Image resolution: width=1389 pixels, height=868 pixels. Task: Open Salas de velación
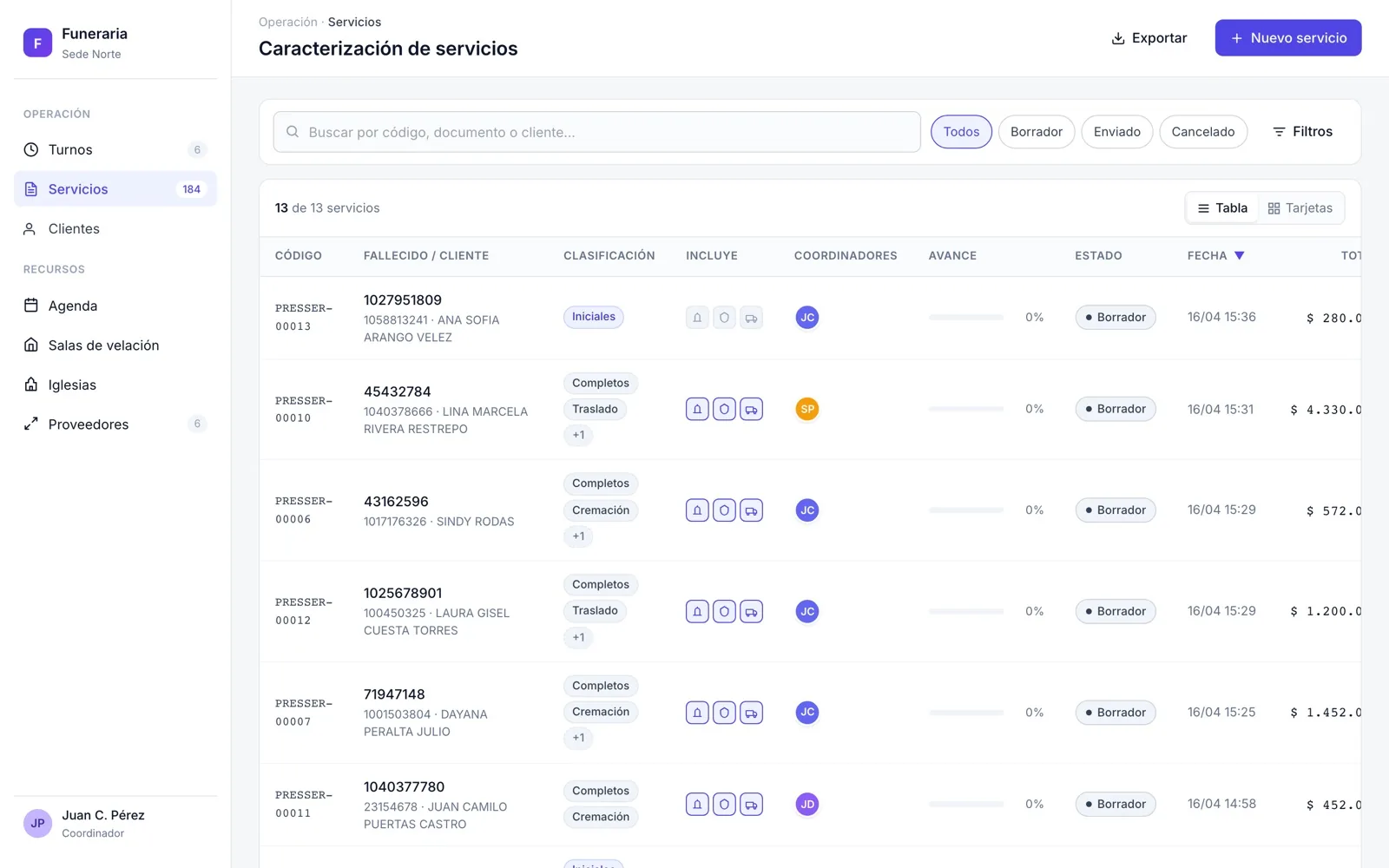point(115,345)
